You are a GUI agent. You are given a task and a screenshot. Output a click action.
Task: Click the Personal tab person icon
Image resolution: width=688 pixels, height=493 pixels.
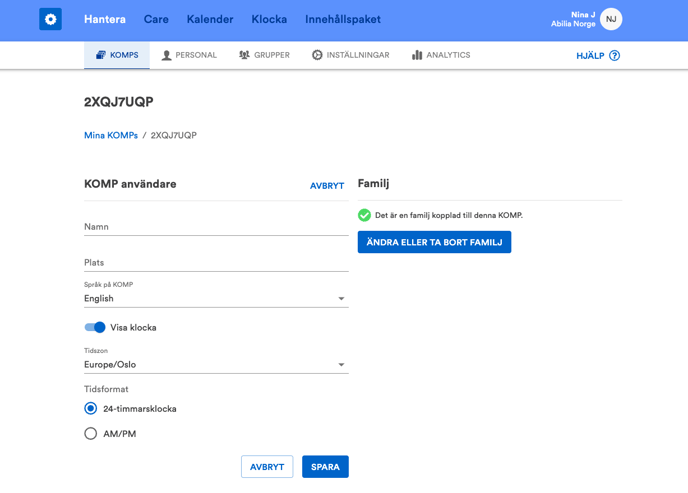coord(167,55)
